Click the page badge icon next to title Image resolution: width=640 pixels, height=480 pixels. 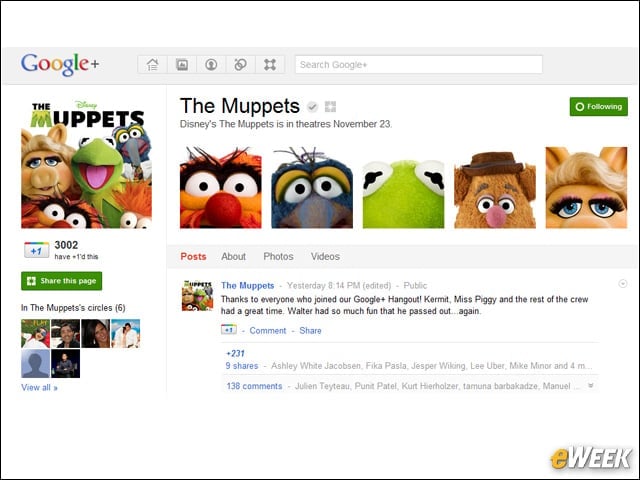click(x=330, y=107)
